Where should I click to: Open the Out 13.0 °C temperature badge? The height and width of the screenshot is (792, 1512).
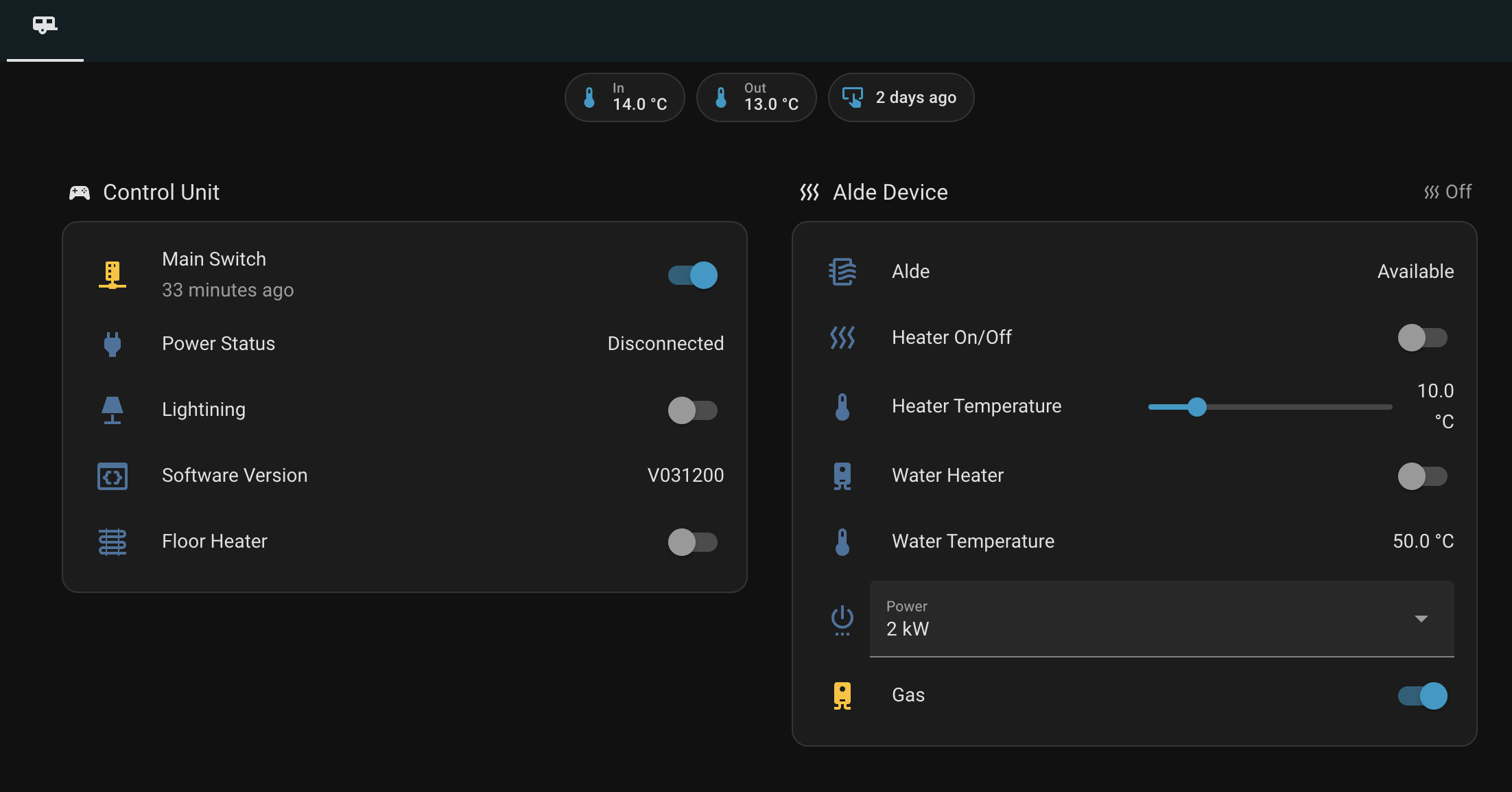[x=756, y=97]
